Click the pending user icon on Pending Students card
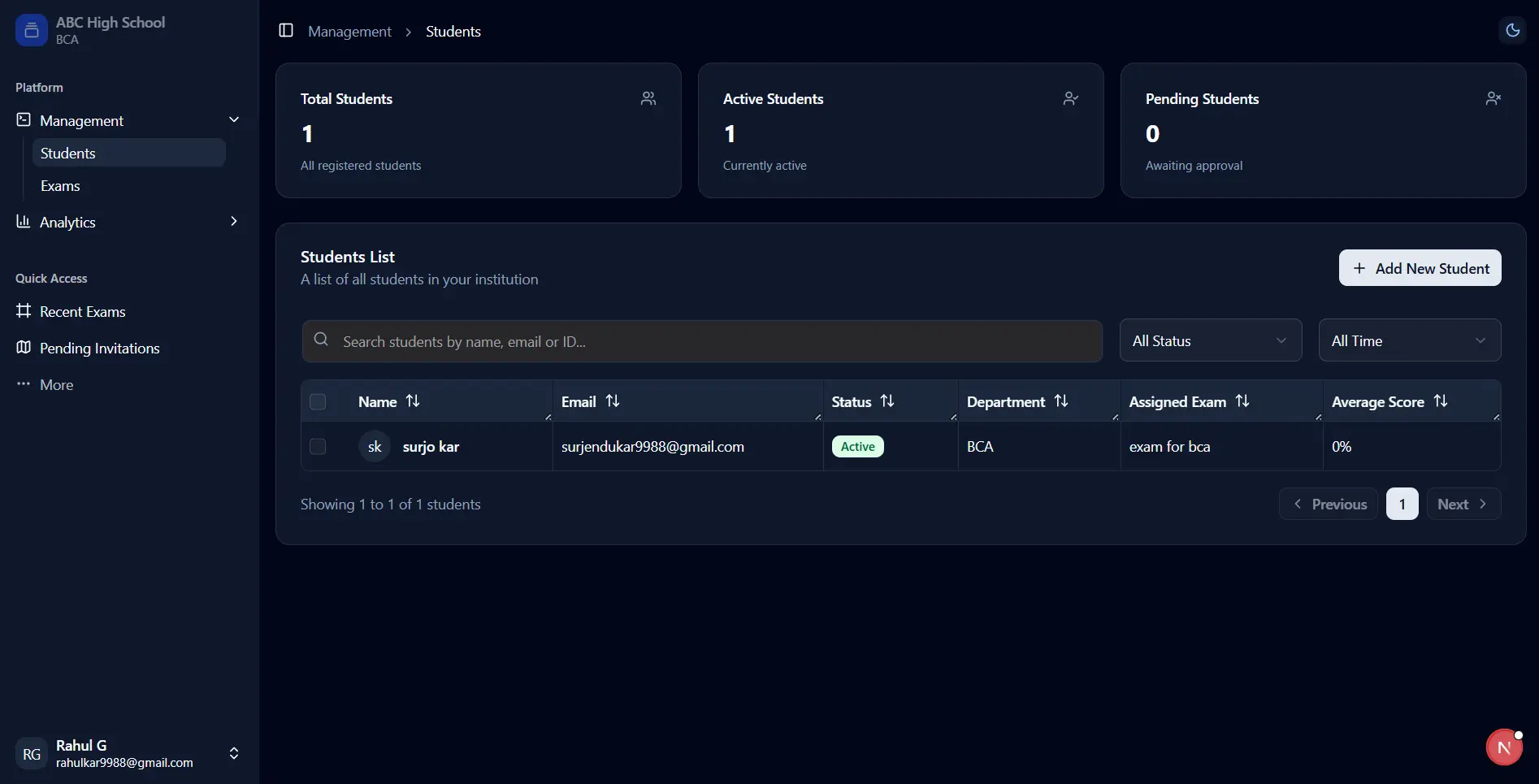This screenshot has height=784, width=1539. coord(1493,98)
